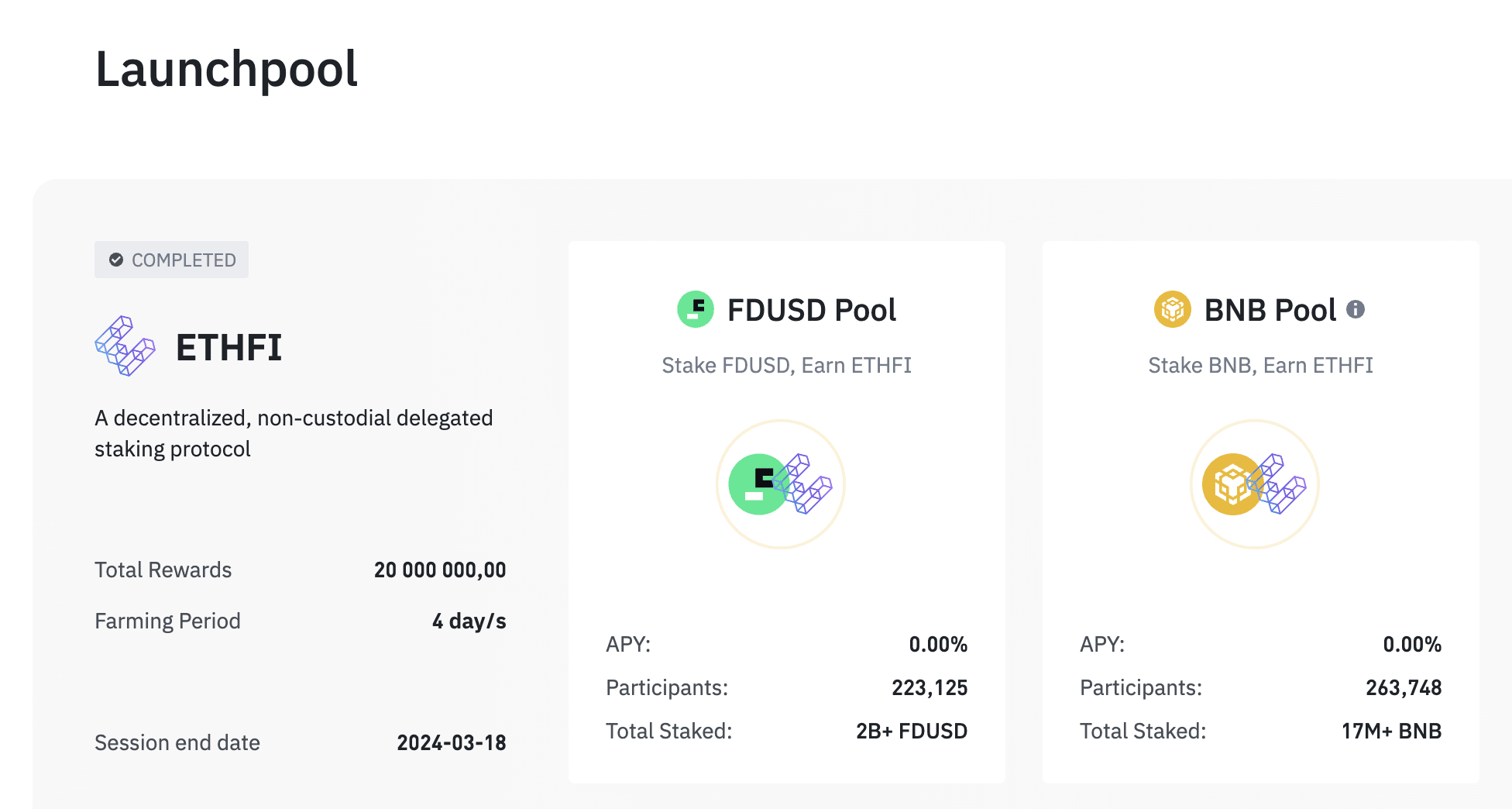The height and width of the screenshot is (809, 1512).
Task: Click the checkmark icon in COMPLETED badge
Action: coord(116,260)
